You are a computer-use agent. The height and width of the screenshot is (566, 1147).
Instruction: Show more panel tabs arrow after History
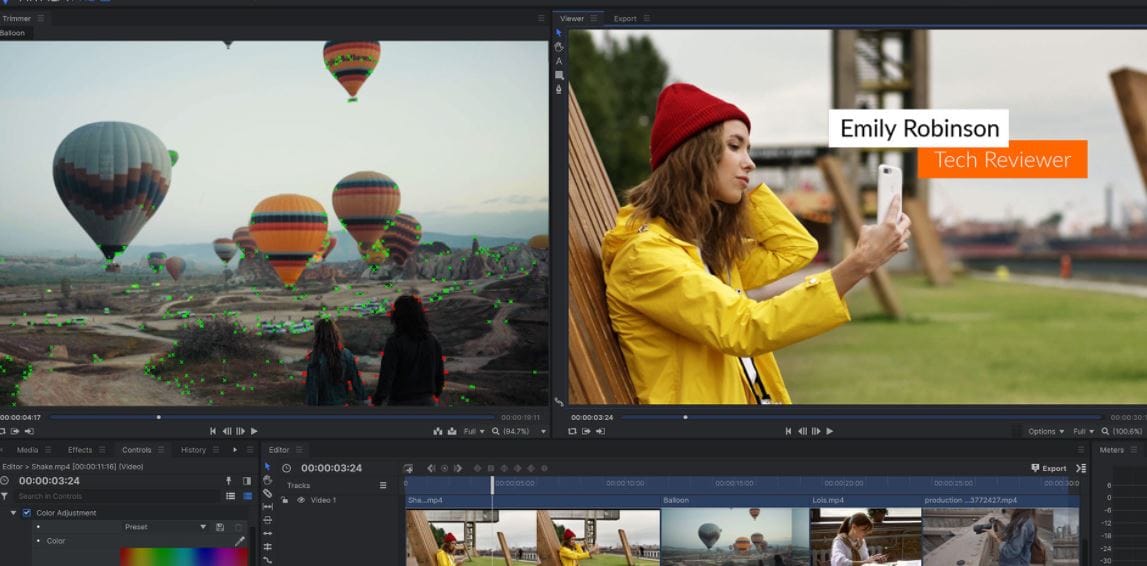pyautogui.click(x=235, y=450)
